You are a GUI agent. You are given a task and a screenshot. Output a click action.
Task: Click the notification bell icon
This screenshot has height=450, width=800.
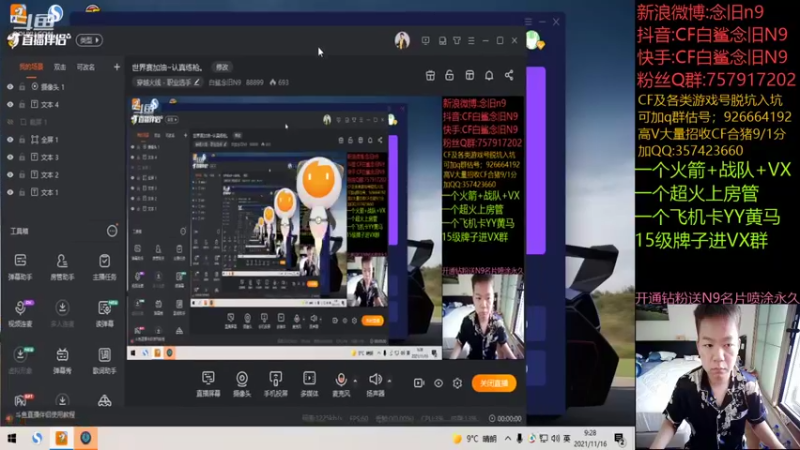[489, 76]
